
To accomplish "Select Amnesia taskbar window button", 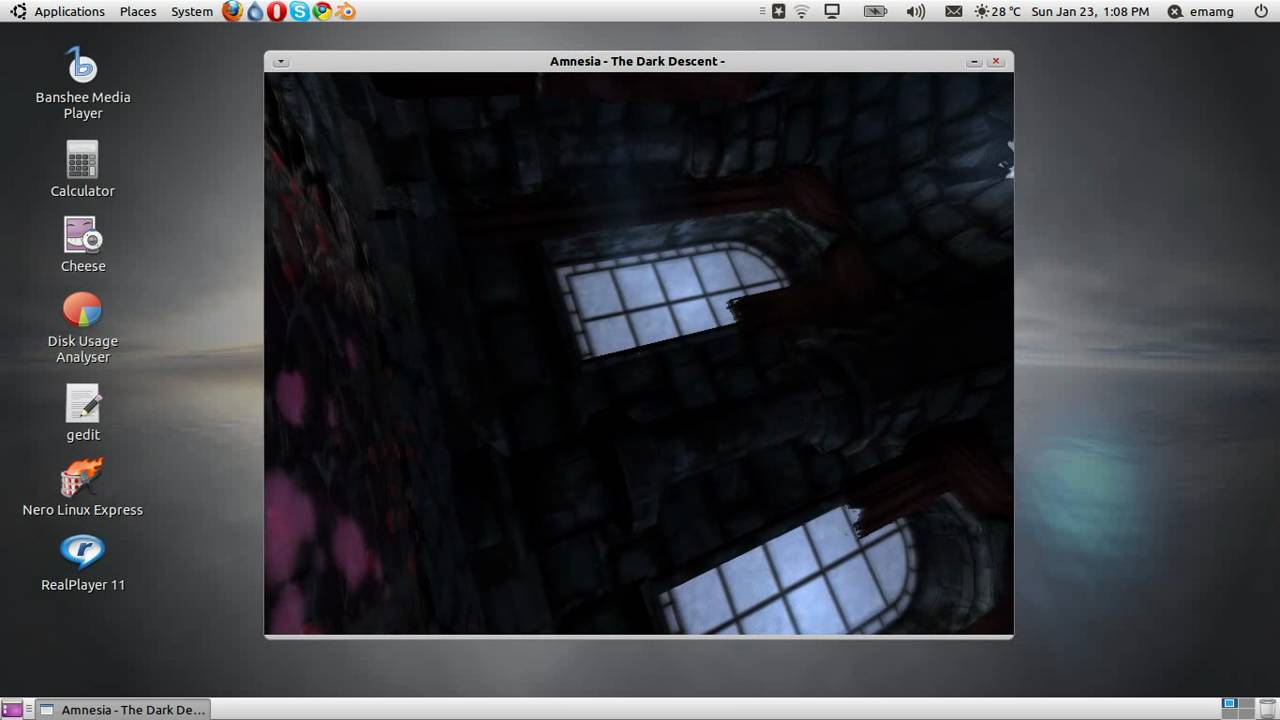I will 123,709.
